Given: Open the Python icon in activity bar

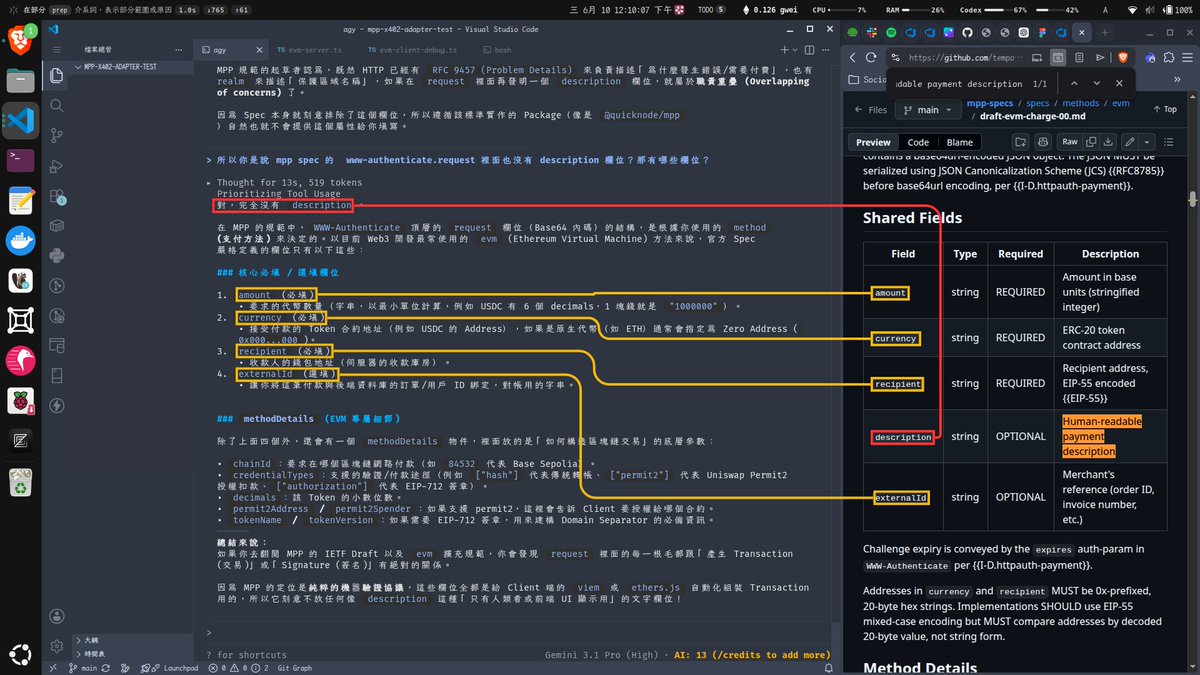Looking at the screenshot, I should point(55,255).
